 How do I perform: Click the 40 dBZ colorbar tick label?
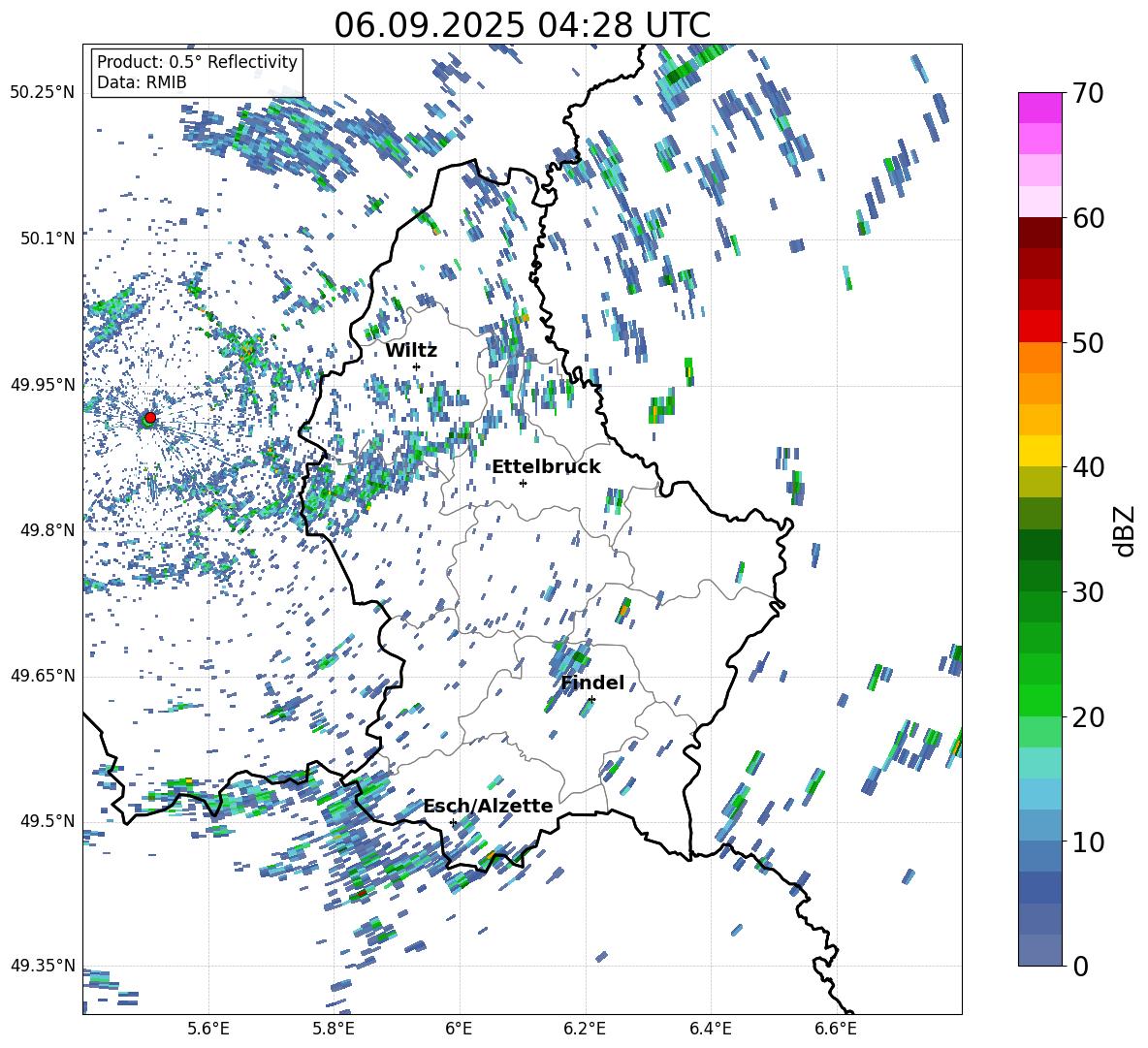tap(1087, 467)
